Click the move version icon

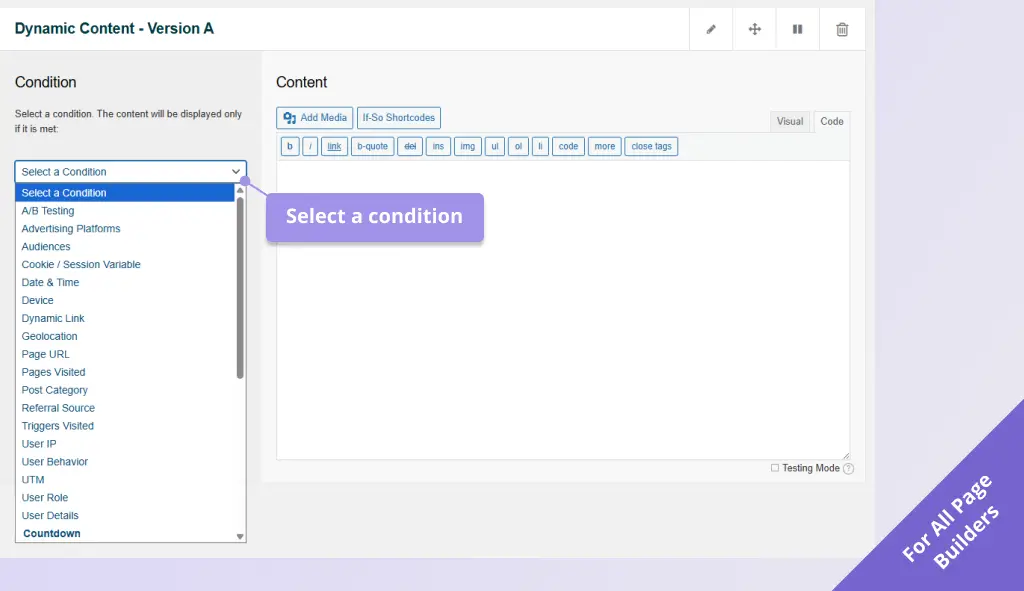click(754, 28)
